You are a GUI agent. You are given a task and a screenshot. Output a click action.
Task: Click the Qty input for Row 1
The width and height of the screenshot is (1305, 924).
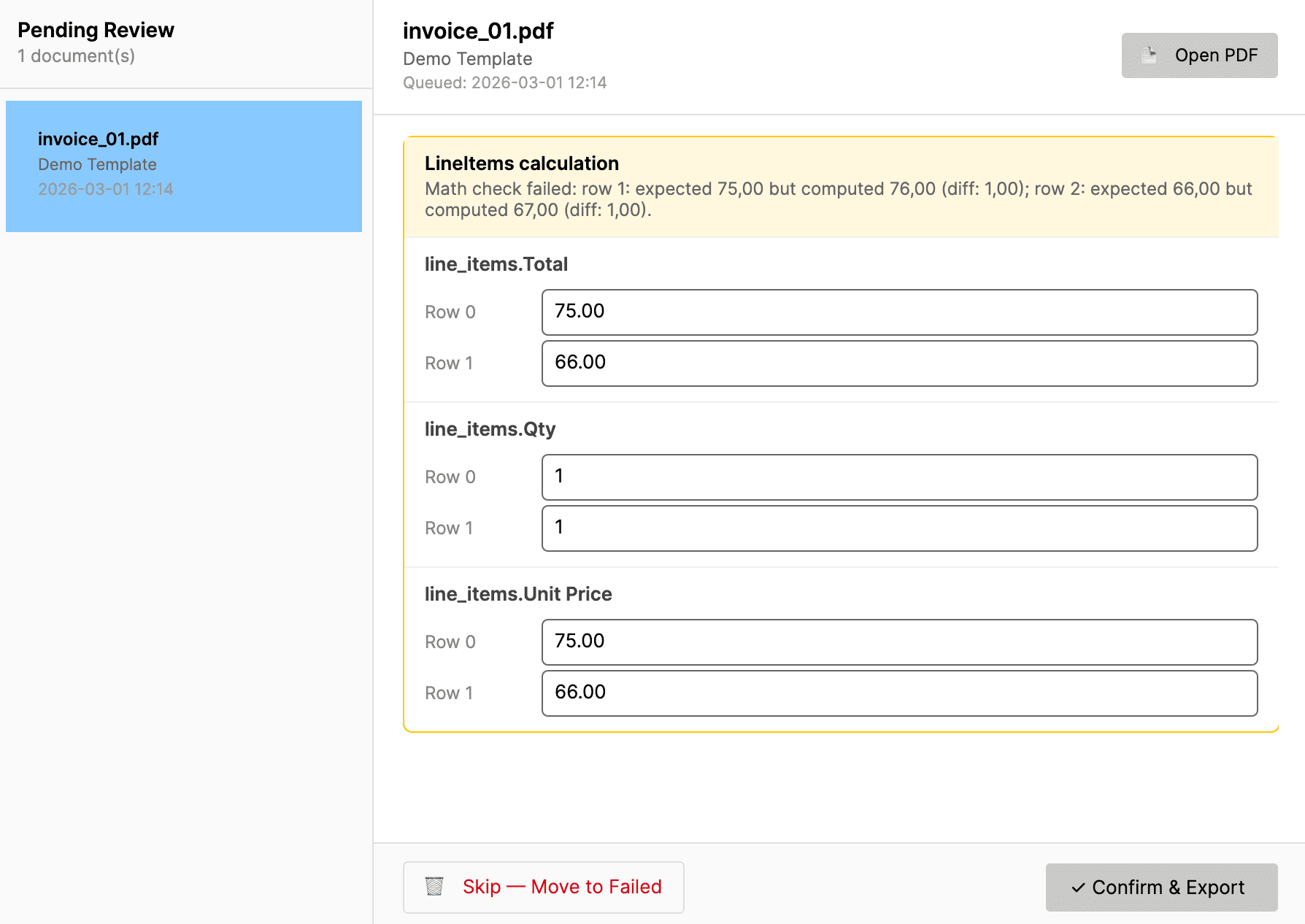(x=899, y=528)
